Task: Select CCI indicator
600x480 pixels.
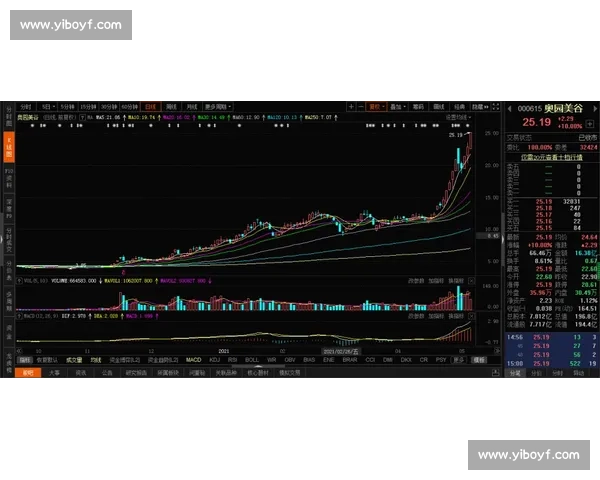Action: tap(370, 360)
